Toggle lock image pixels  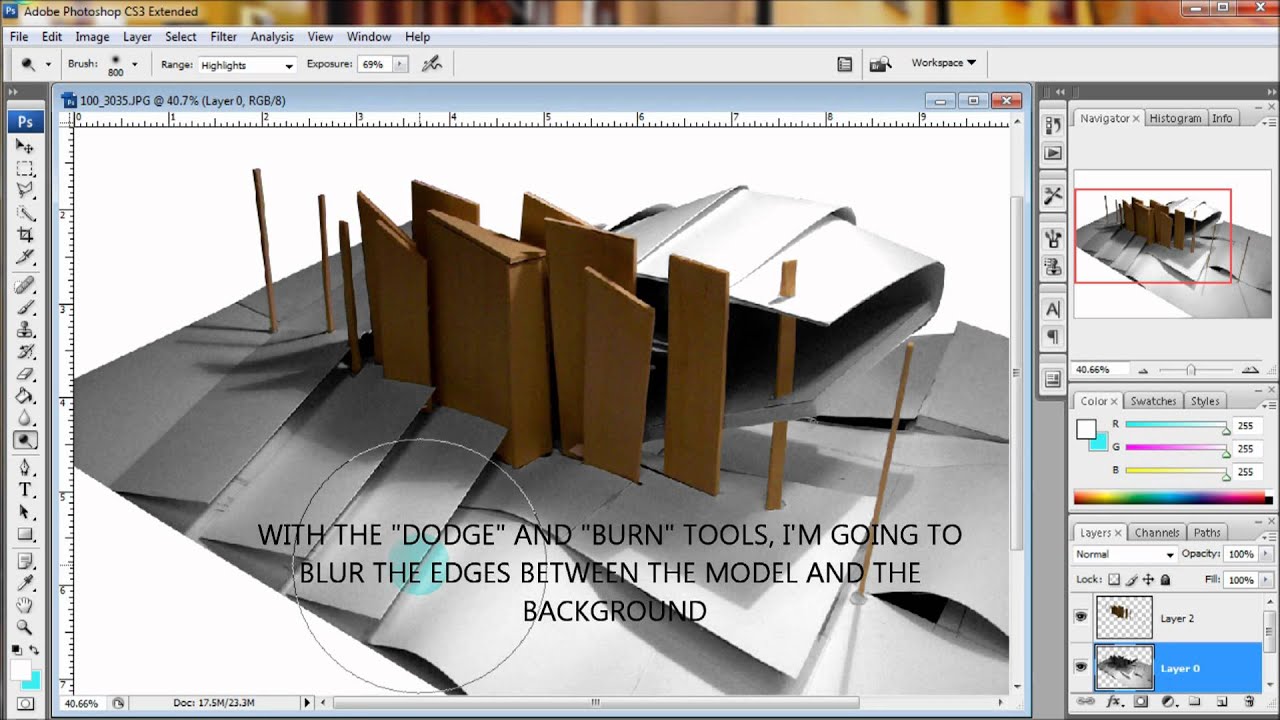1131,579
